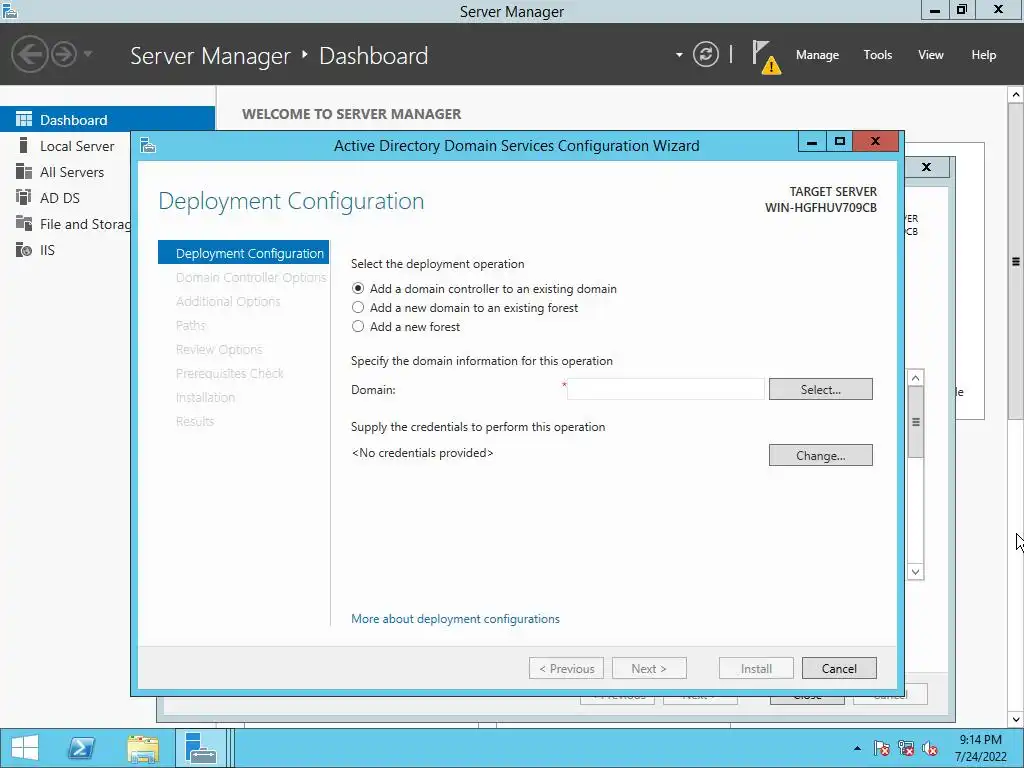Click the All Servers icon in sidebar
This screenshot has width=1024, height=768.
[24, 171]
